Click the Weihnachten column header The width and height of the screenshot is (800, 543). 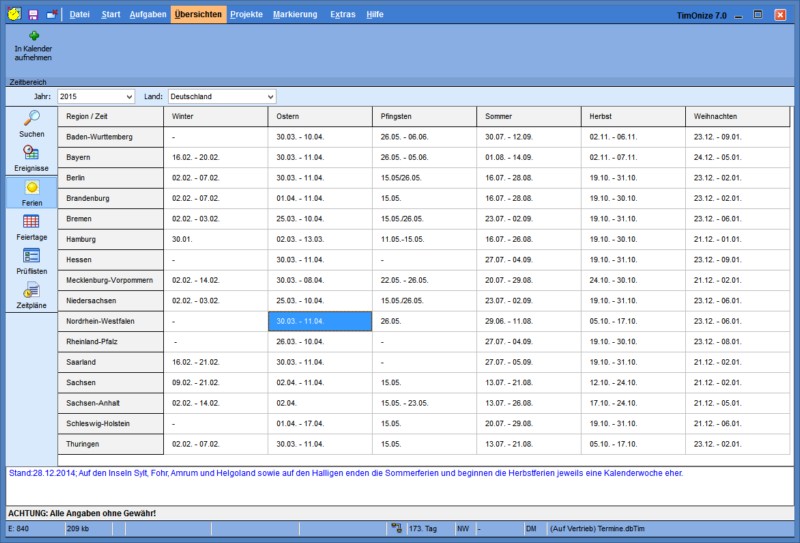click(x=738, y=116)
